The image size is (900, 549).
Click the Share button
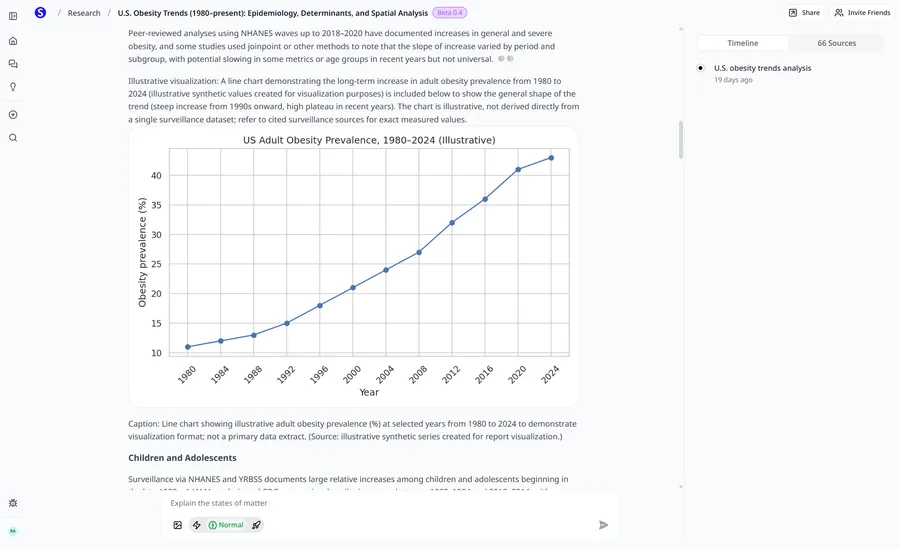pyautogui.click(x=804, y=13)
